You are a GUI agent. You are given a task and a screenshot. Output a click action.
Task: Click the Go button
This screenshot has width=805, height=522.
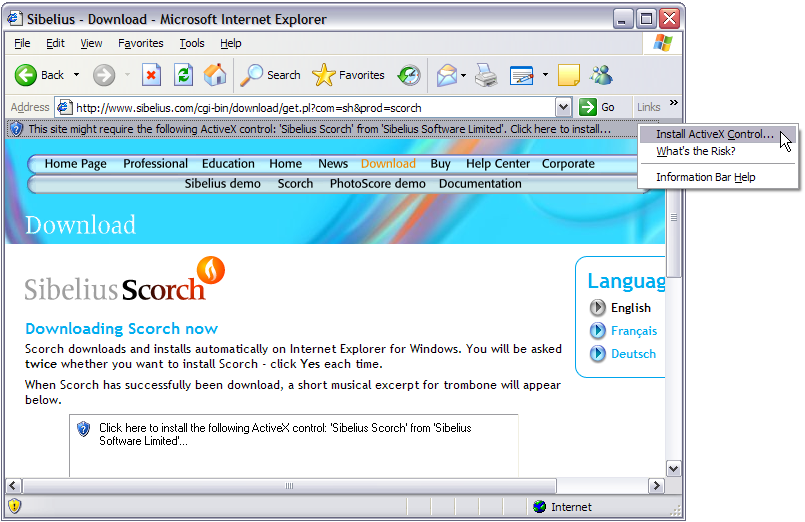coord(597,107)
